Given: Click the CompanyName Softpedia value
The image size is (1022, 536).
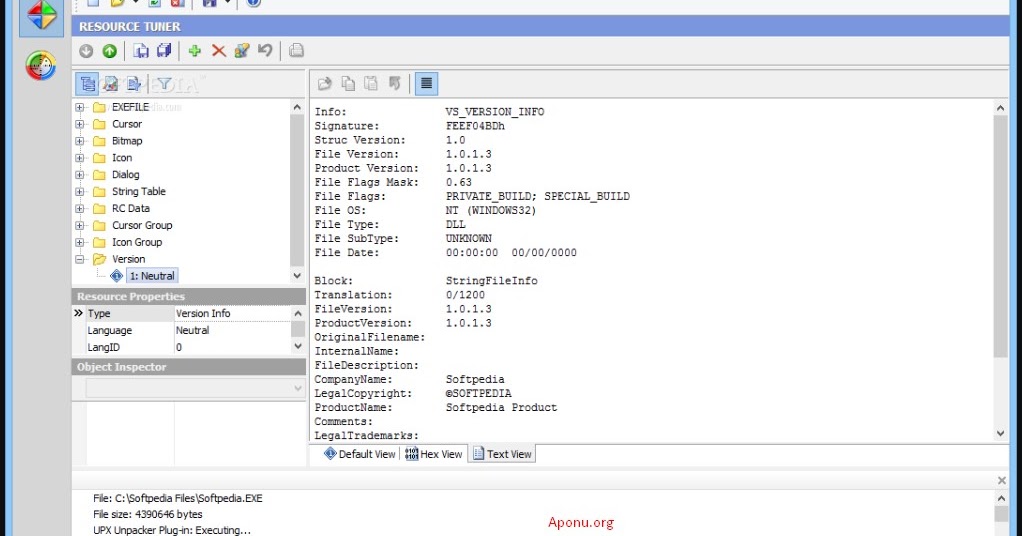Looking at the screenshot, I should 475,380.
